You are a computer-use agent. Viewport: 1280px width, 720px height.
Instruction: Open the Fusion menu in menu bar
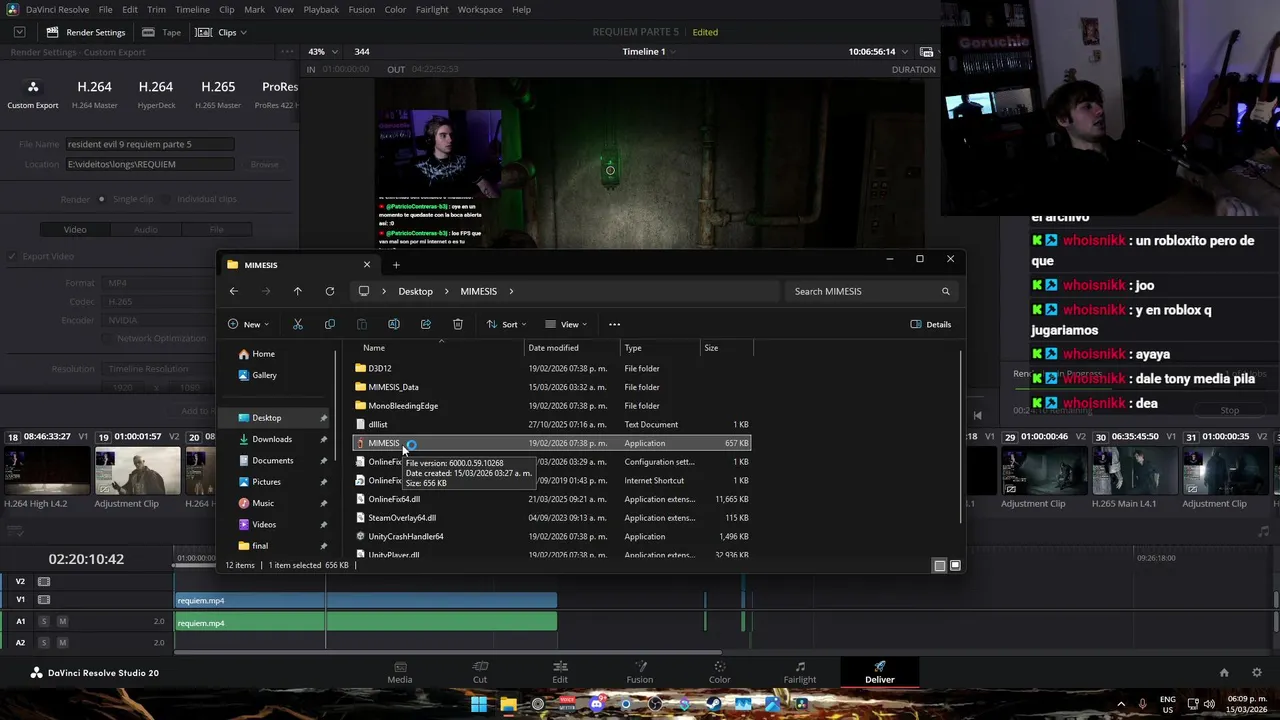pyautogui.click(x=362, y=10)
